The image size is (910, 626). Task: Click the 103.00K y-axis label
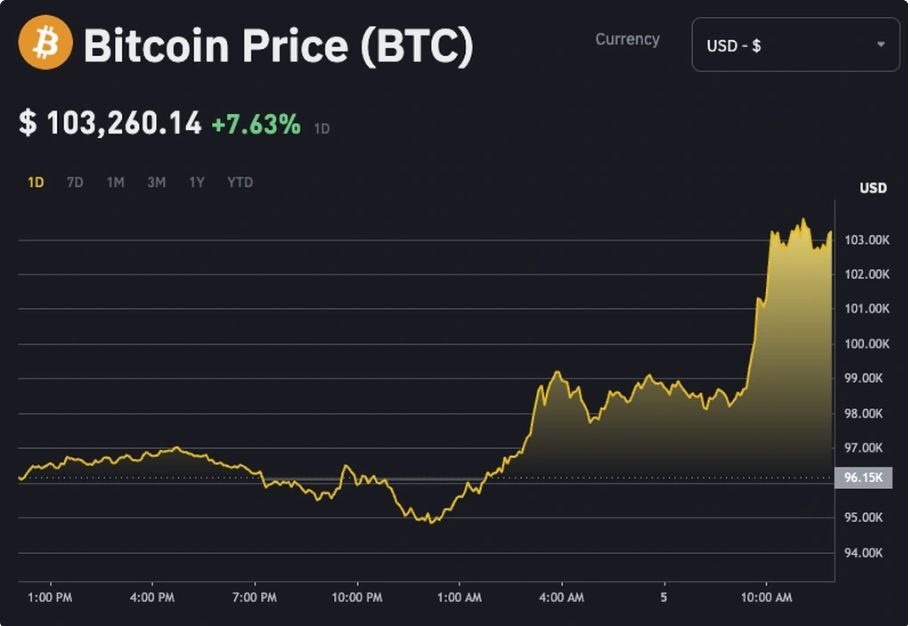tap(866, 240)
